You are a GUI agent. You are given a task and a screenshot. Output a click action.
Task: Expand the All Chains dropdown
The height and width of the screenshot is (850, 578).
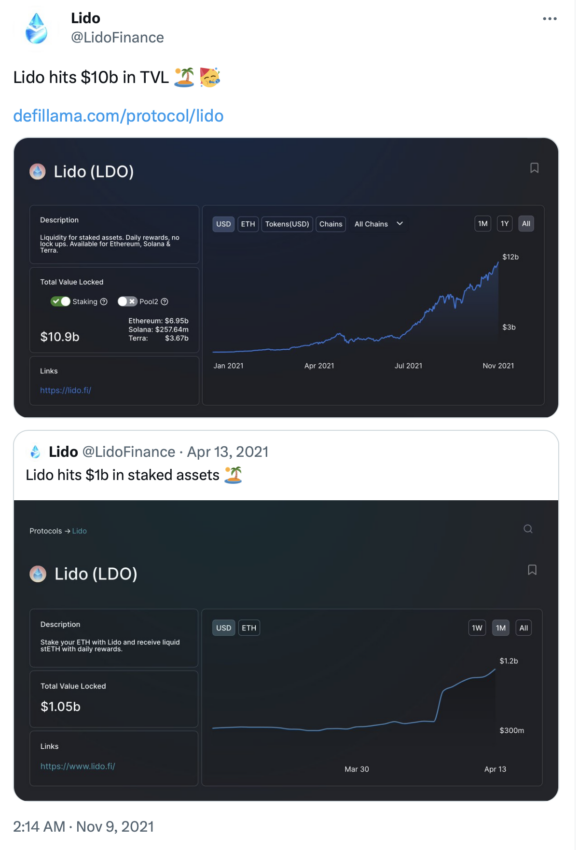coord(377,224)
